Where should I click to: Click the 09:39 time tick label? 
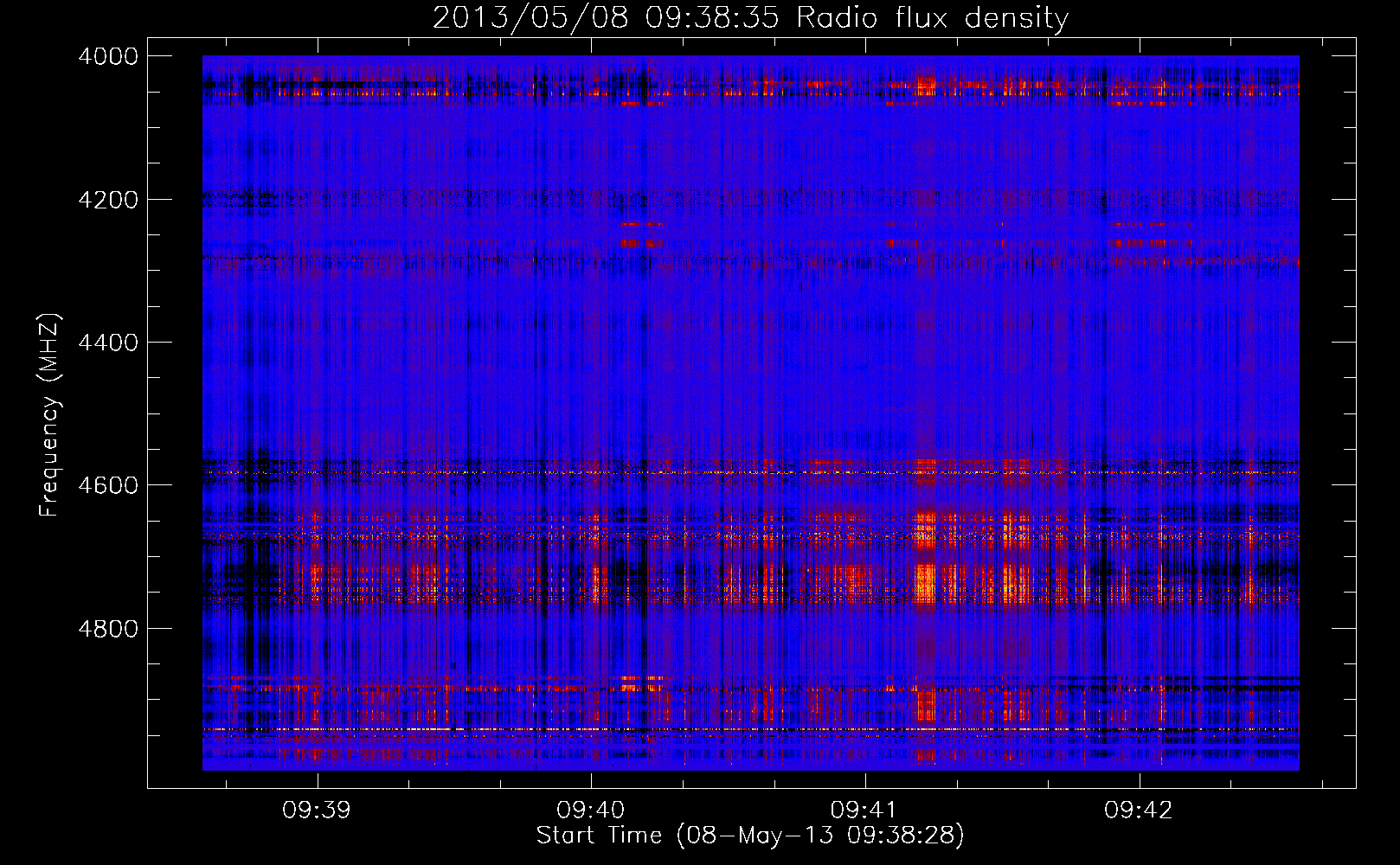pos(317,810)
